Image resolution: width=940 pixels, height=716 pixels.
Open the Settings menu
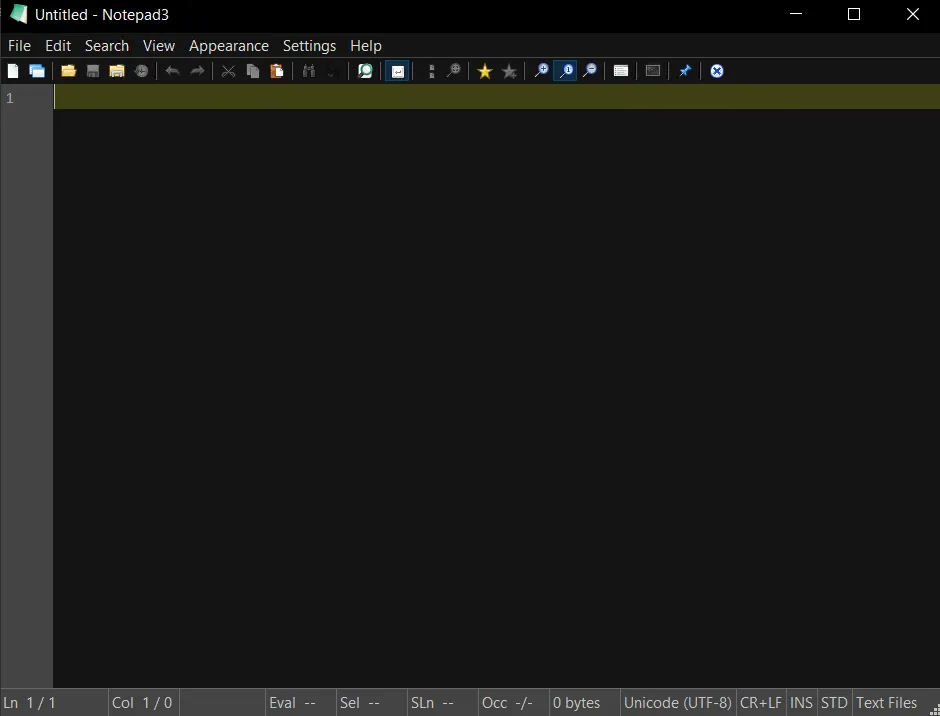[309, 46]
